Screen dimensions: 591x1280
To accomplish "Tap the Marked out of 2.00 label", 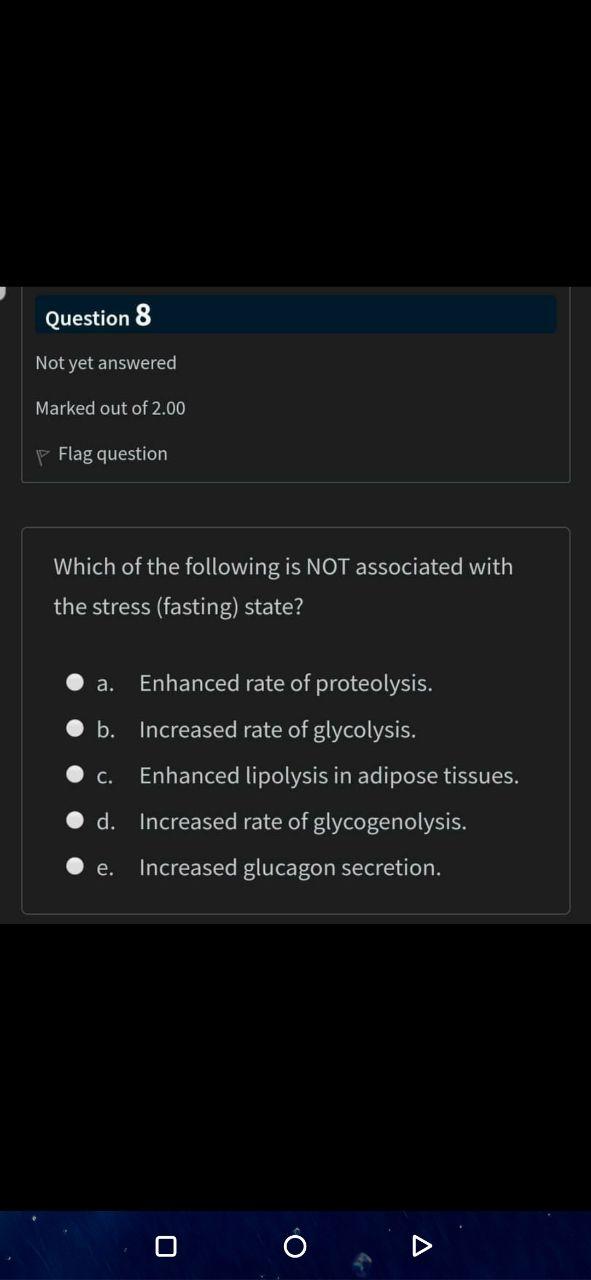I will click(x=110, y=408).
